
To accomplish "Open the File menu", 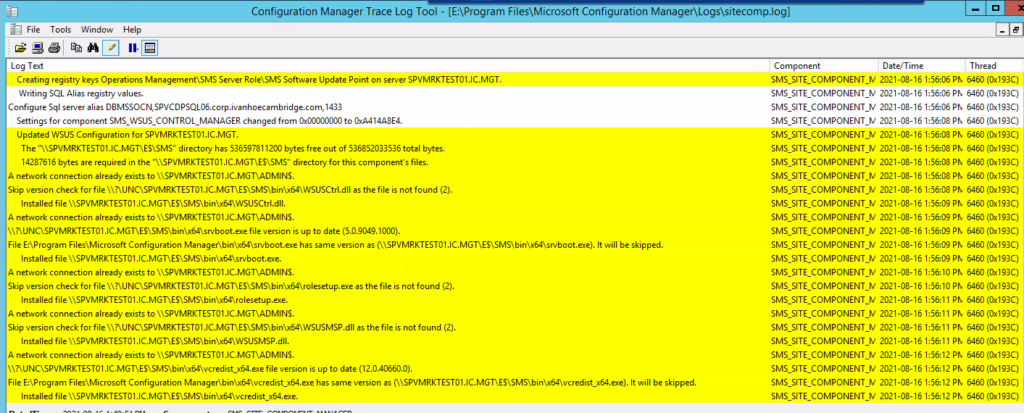I will tap(33, 30).
